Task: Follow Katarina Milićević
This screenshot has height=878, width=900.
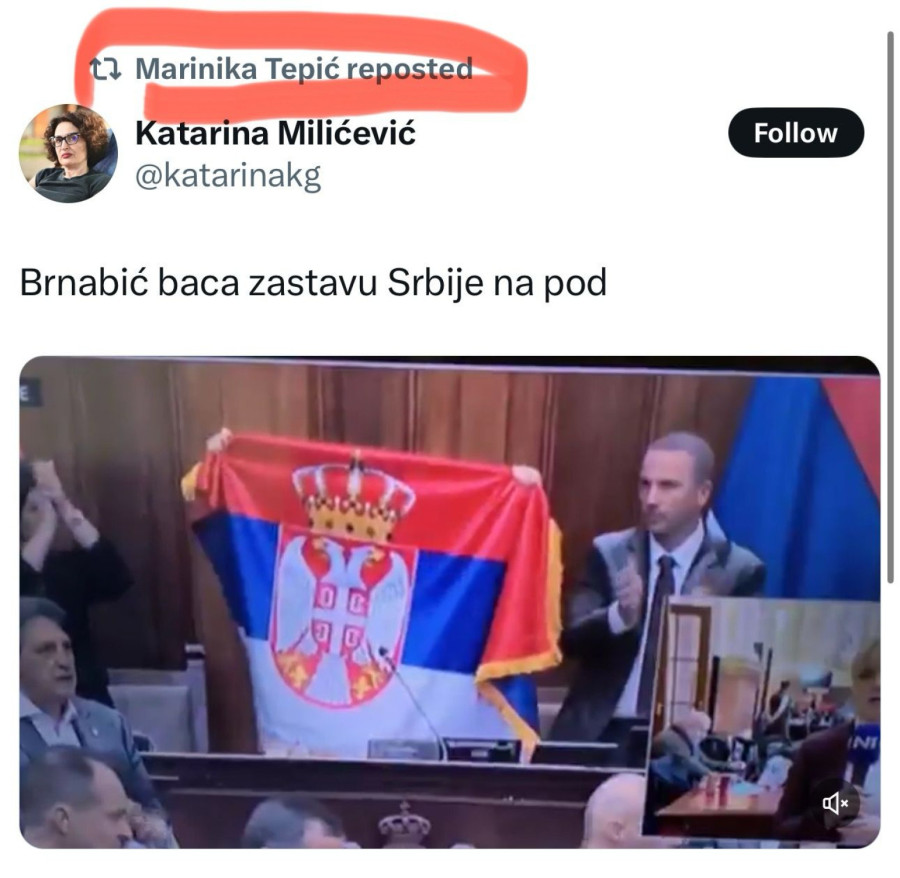Action: point(796,133)
